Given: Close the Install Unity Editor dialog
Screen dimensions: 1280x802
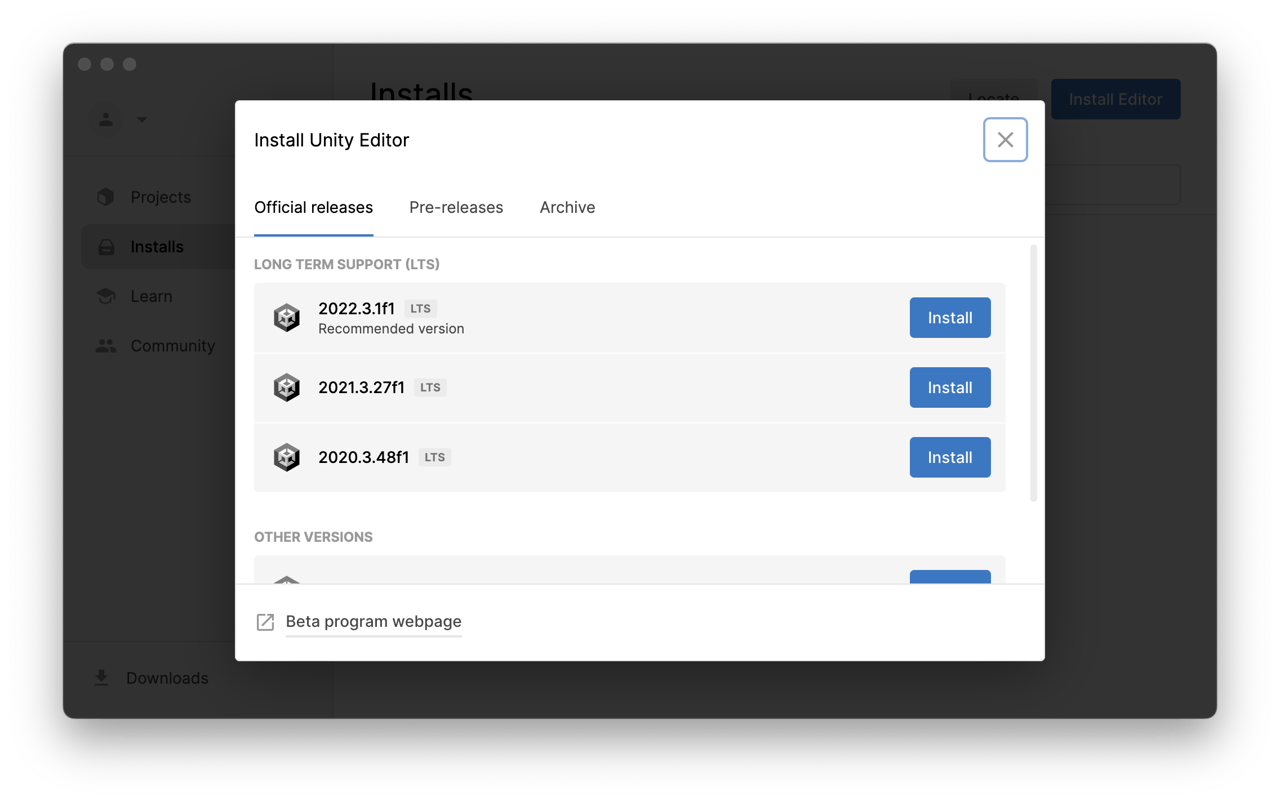Looking at the screenshot, I should pyautogui.click(x=1005, y=140).
